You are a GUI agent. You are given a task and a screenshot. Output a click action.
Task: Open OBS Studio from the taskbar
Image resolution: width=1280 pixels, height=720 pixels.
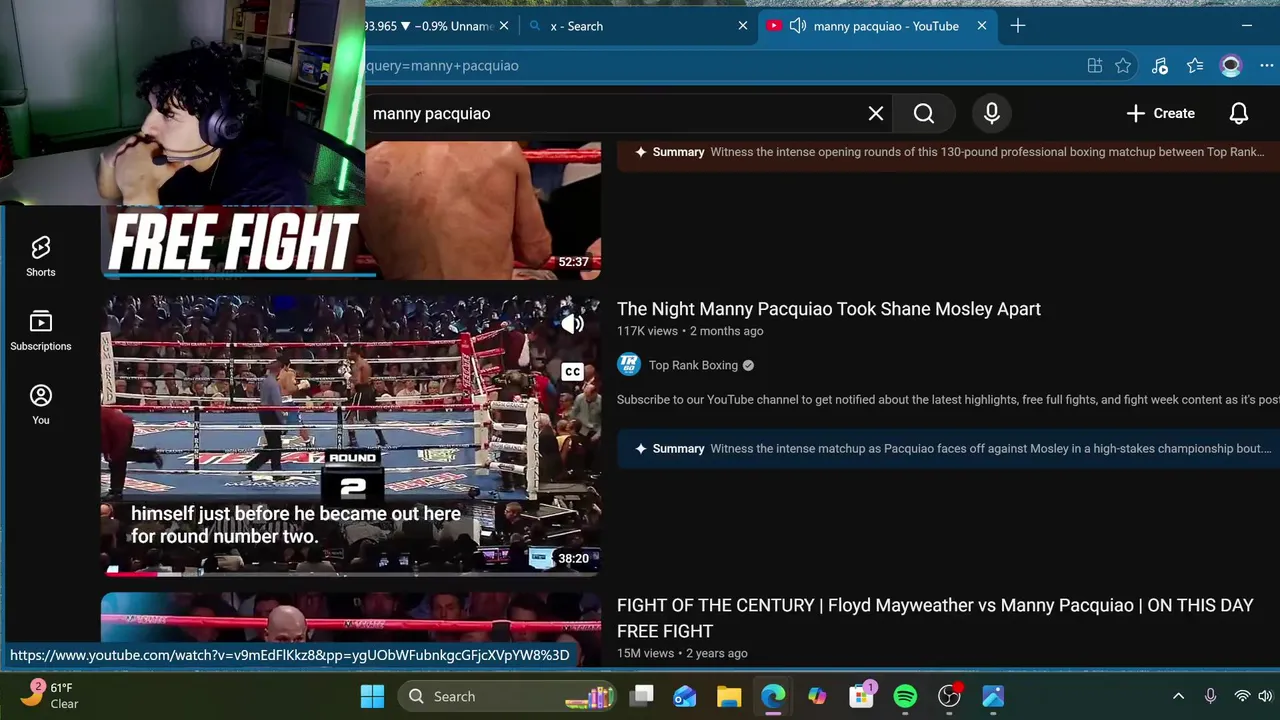click(949, 696)
